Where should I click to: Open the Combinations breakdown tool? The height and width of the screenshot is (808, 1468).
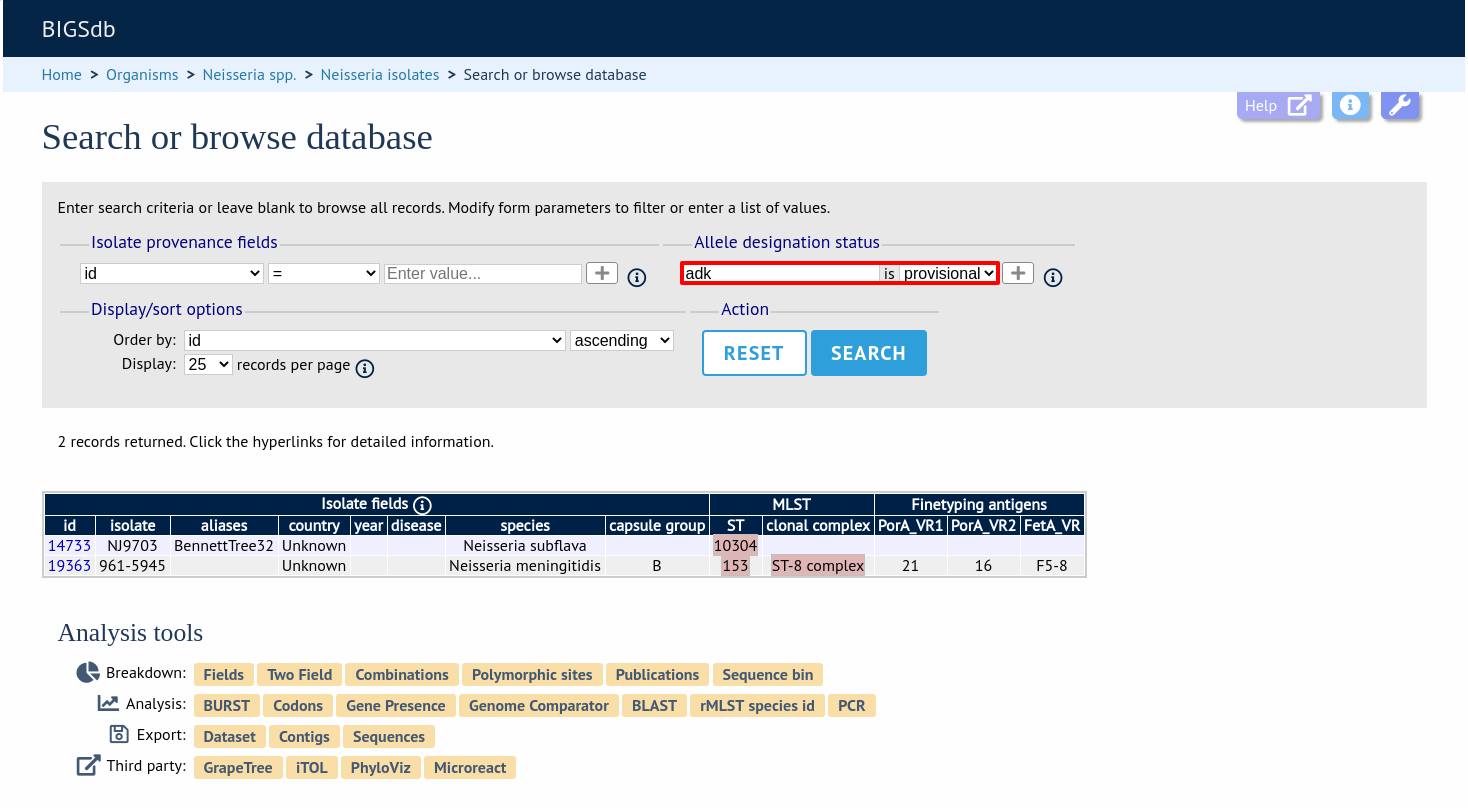click(402, 675)
